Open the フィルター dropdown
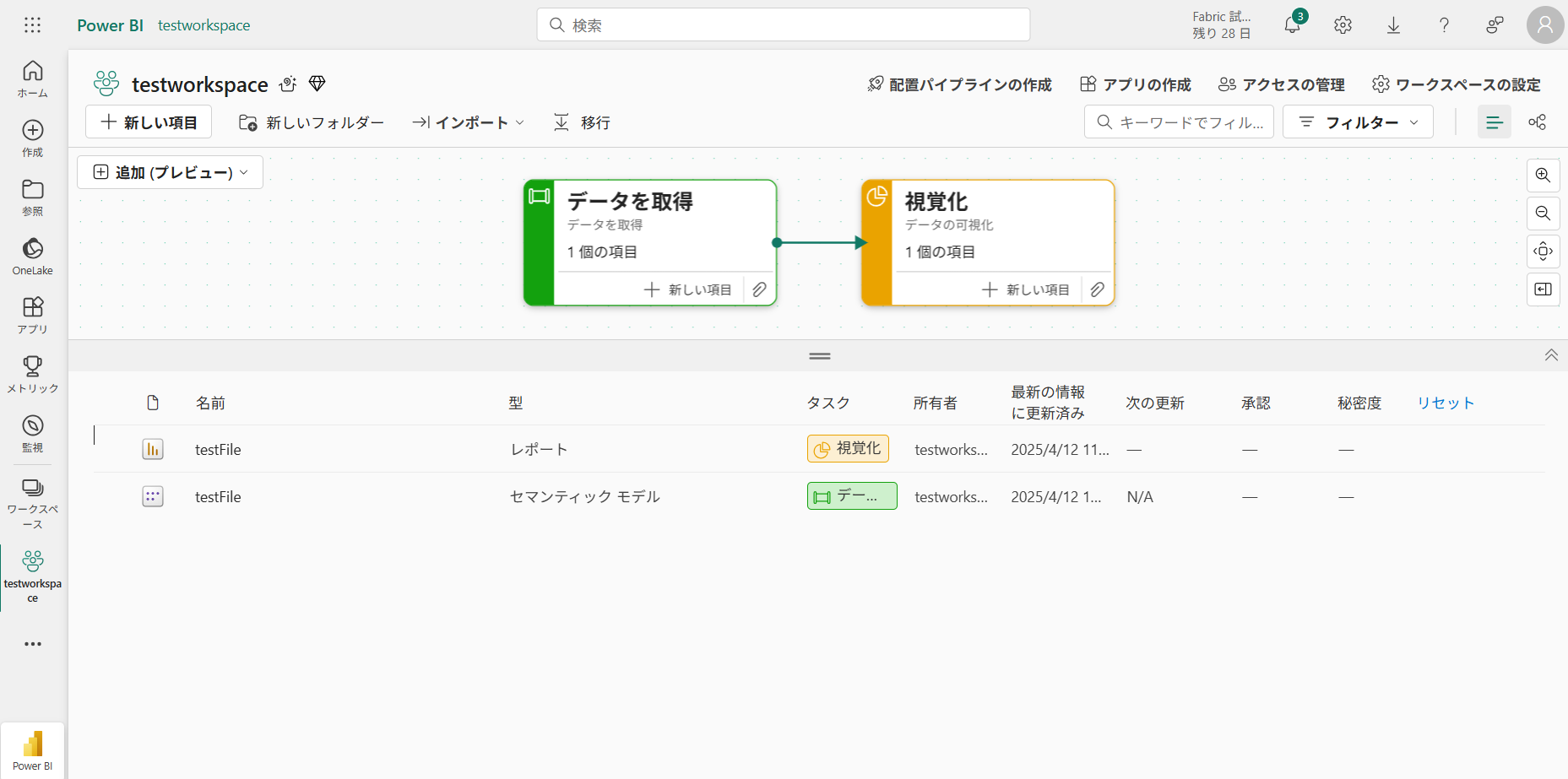The image size is (1568, 779). tap(1358, 122)
